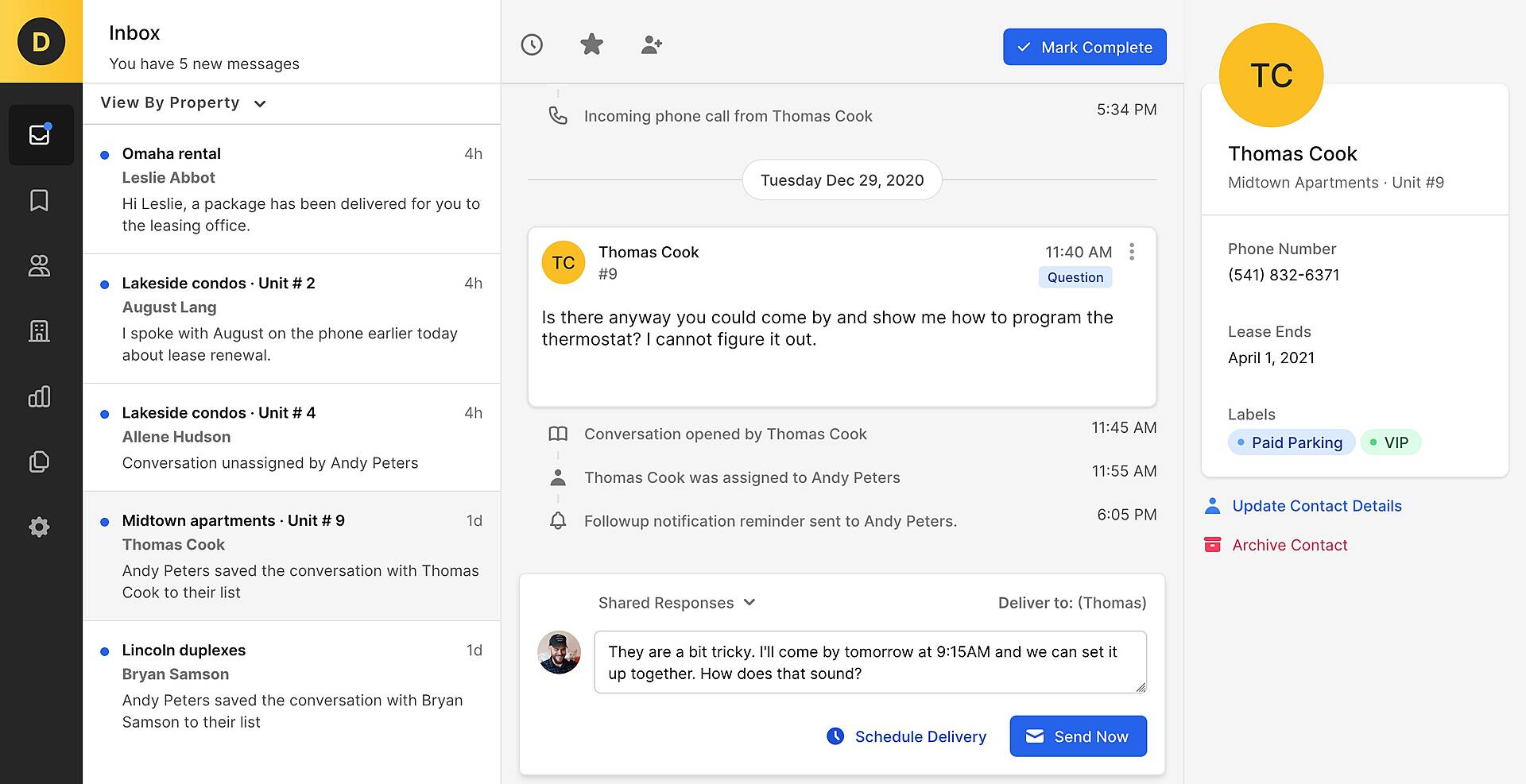Click the Update Contact Details link

1317,506
